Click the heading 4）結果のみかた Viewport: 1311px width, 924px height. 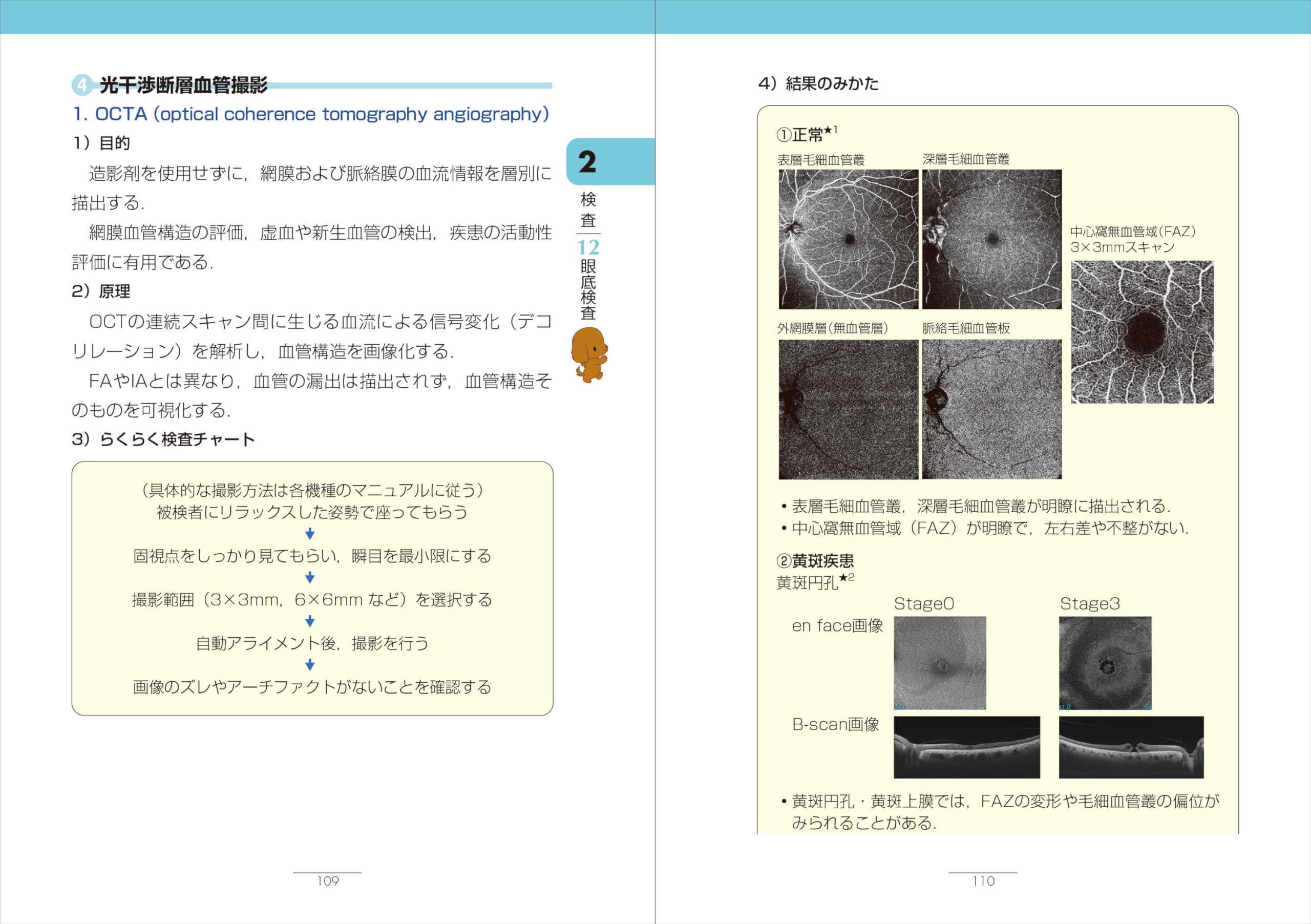point(818,83)
